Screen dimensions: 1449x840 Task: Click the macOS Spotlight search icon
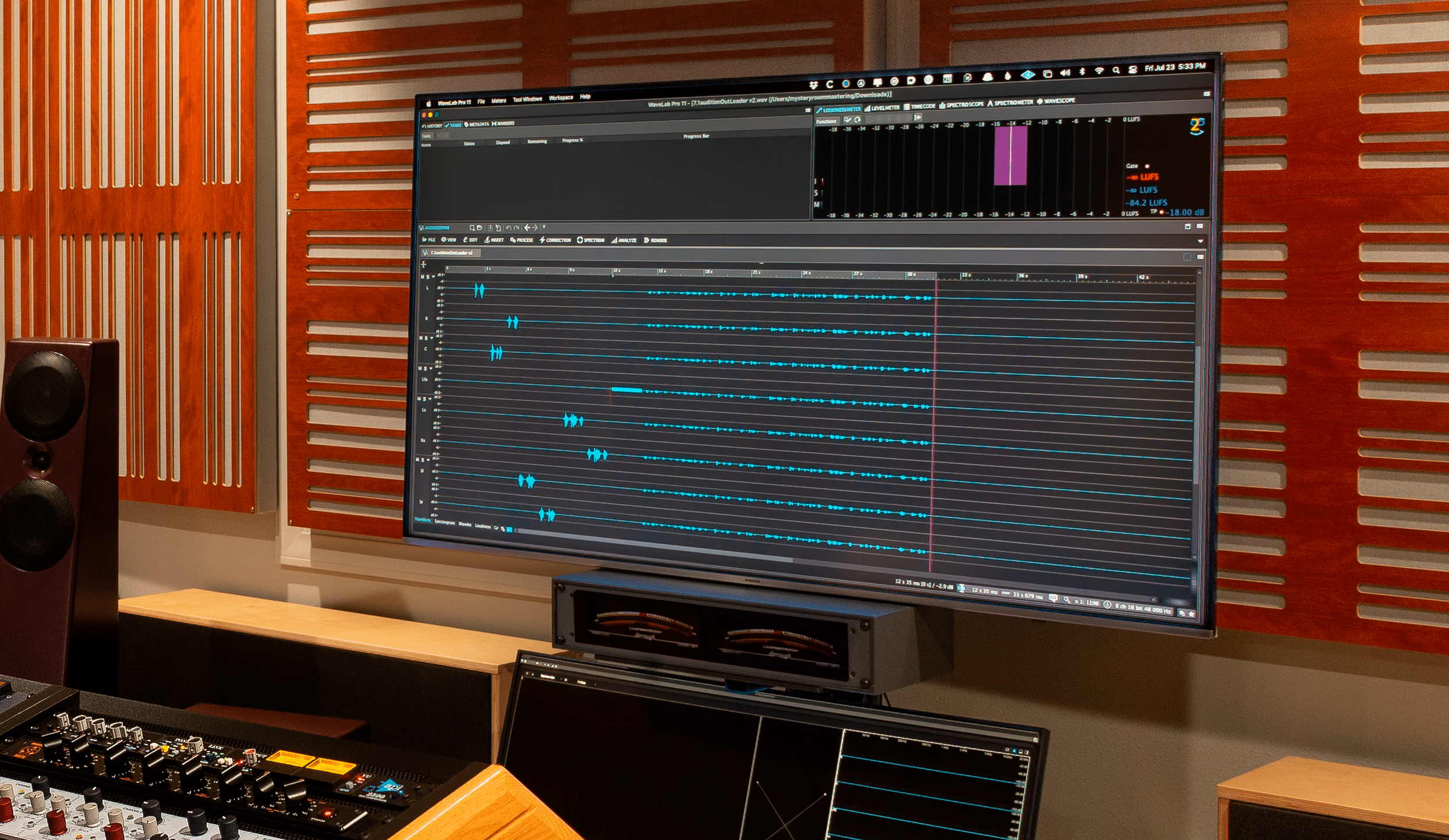pyautogui.click(x=1116, y=70)
